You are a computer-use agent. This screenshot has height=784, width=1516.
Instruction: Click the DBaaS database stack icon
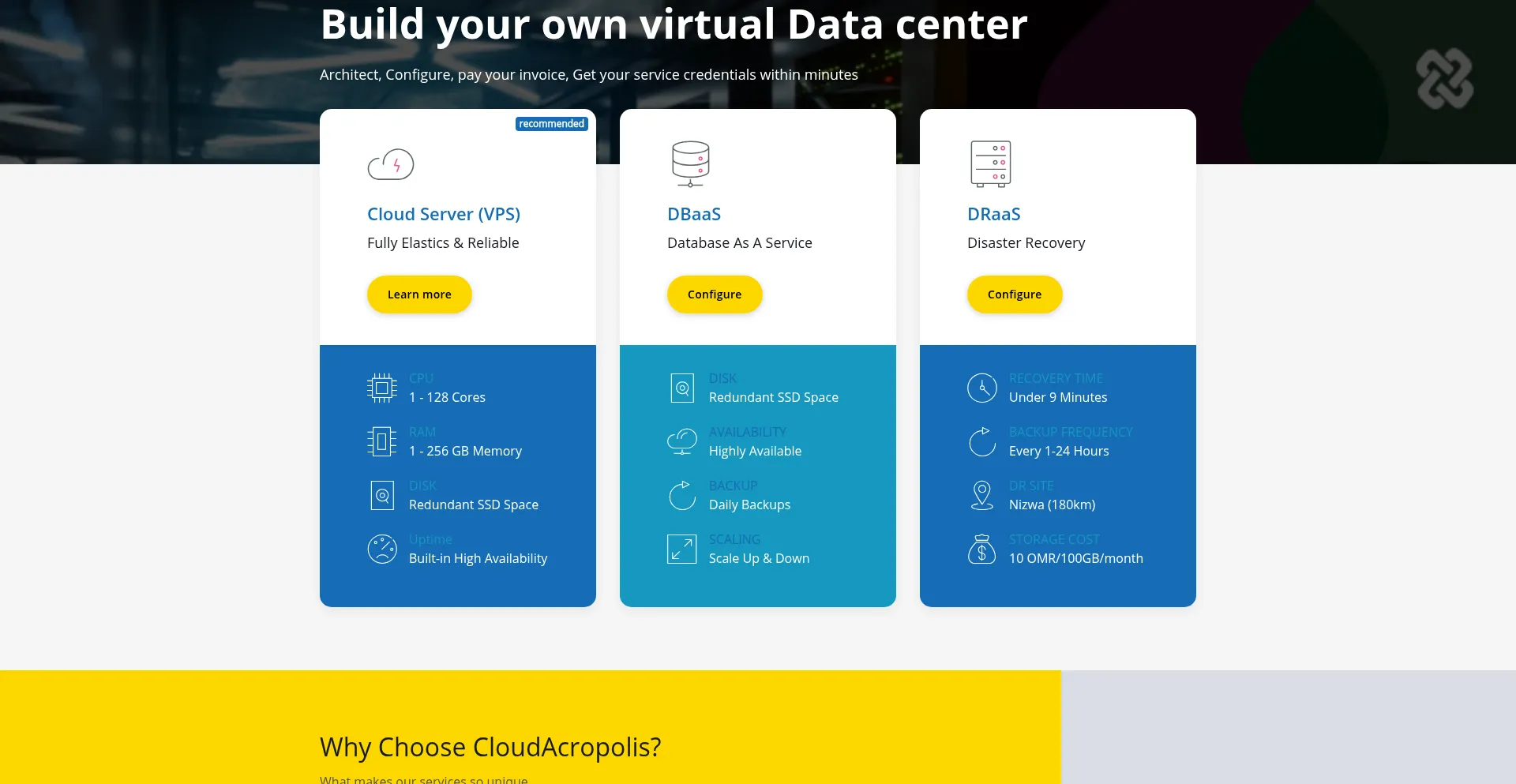690,163
